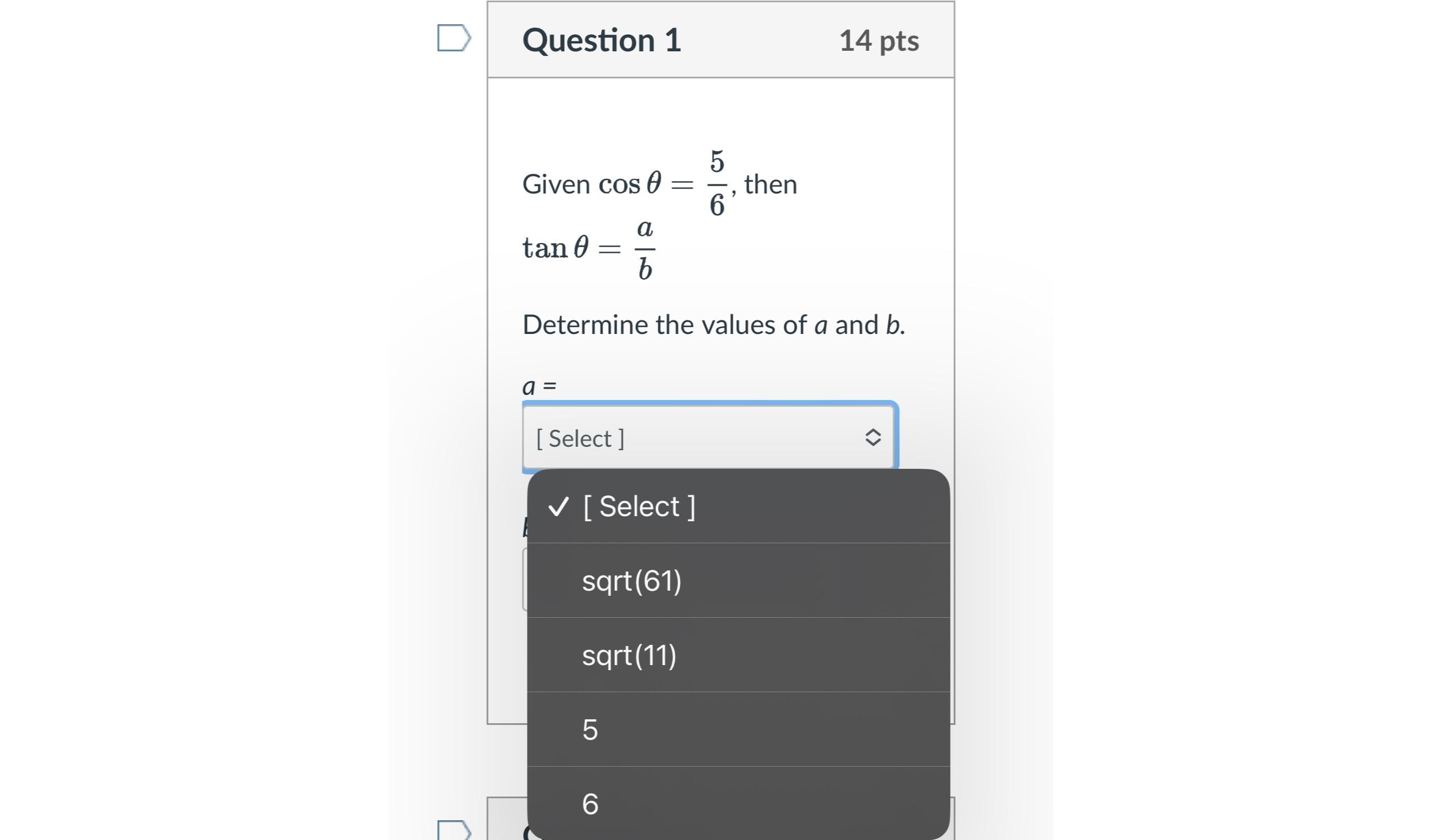Select option 6 in the dropdown list
The height and width of the screenshot is (840, 1442).
(590, 804)
